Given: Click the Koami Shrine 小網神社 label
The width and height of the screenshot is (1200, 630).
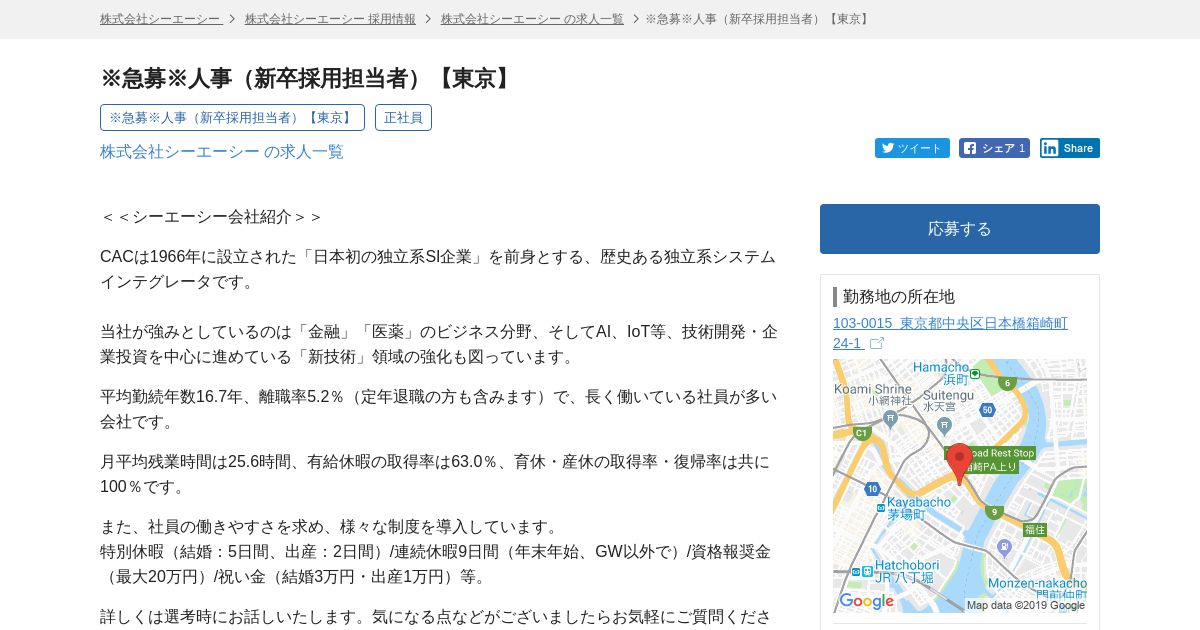Looking at the screenshot, I should point(873,394).
